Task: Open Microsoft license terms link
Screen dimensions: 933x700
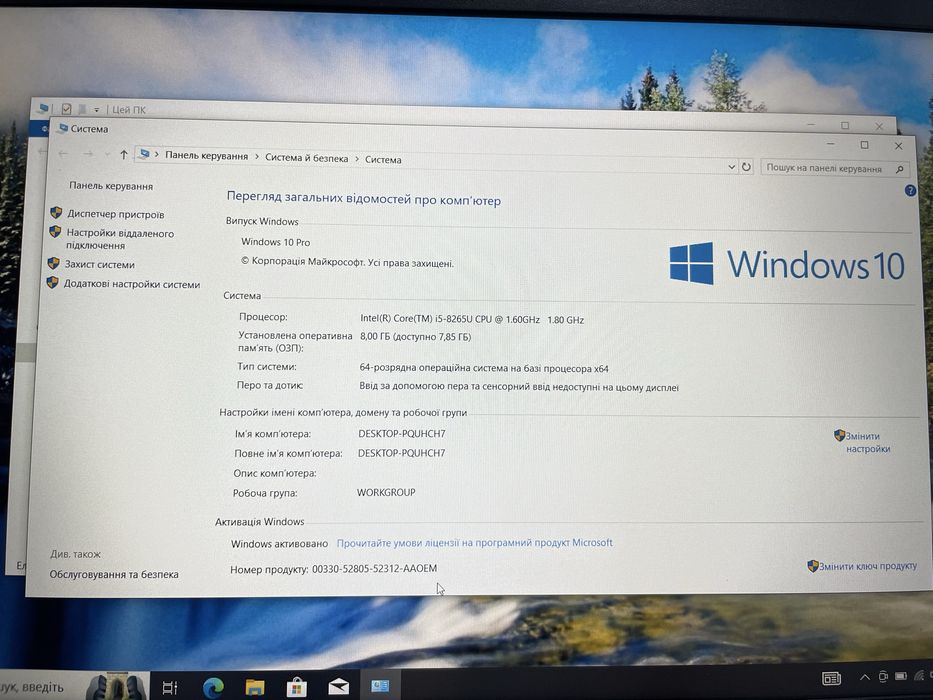Action: point(474,543)
